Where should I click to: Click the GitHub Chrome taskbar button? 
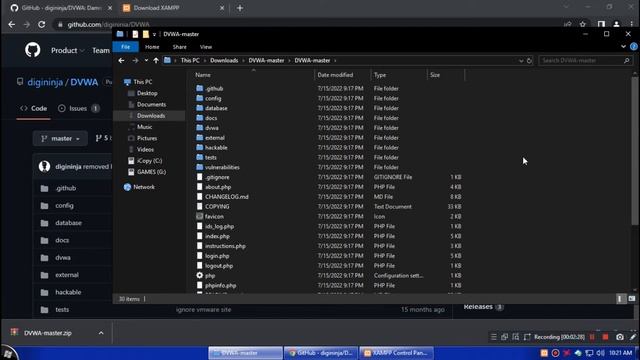pyautogui.click(x=320, y=353)
